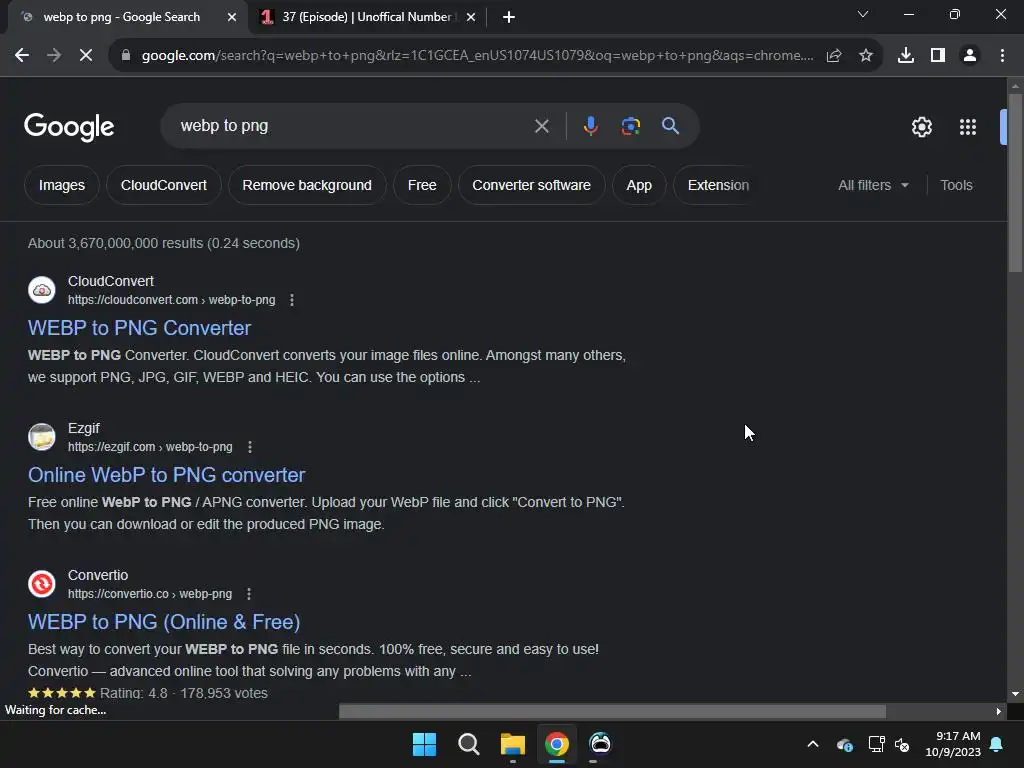Clear the search box with the X
This screenshot has height=768, width=1024.
[x=541, y=126]
